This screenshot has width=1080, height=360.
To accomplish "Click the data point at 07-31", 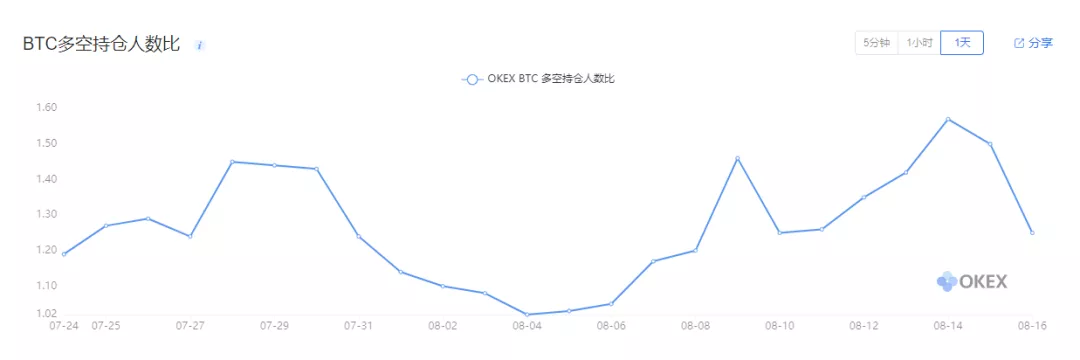I will pyautogui.click(x=358, y=236).
